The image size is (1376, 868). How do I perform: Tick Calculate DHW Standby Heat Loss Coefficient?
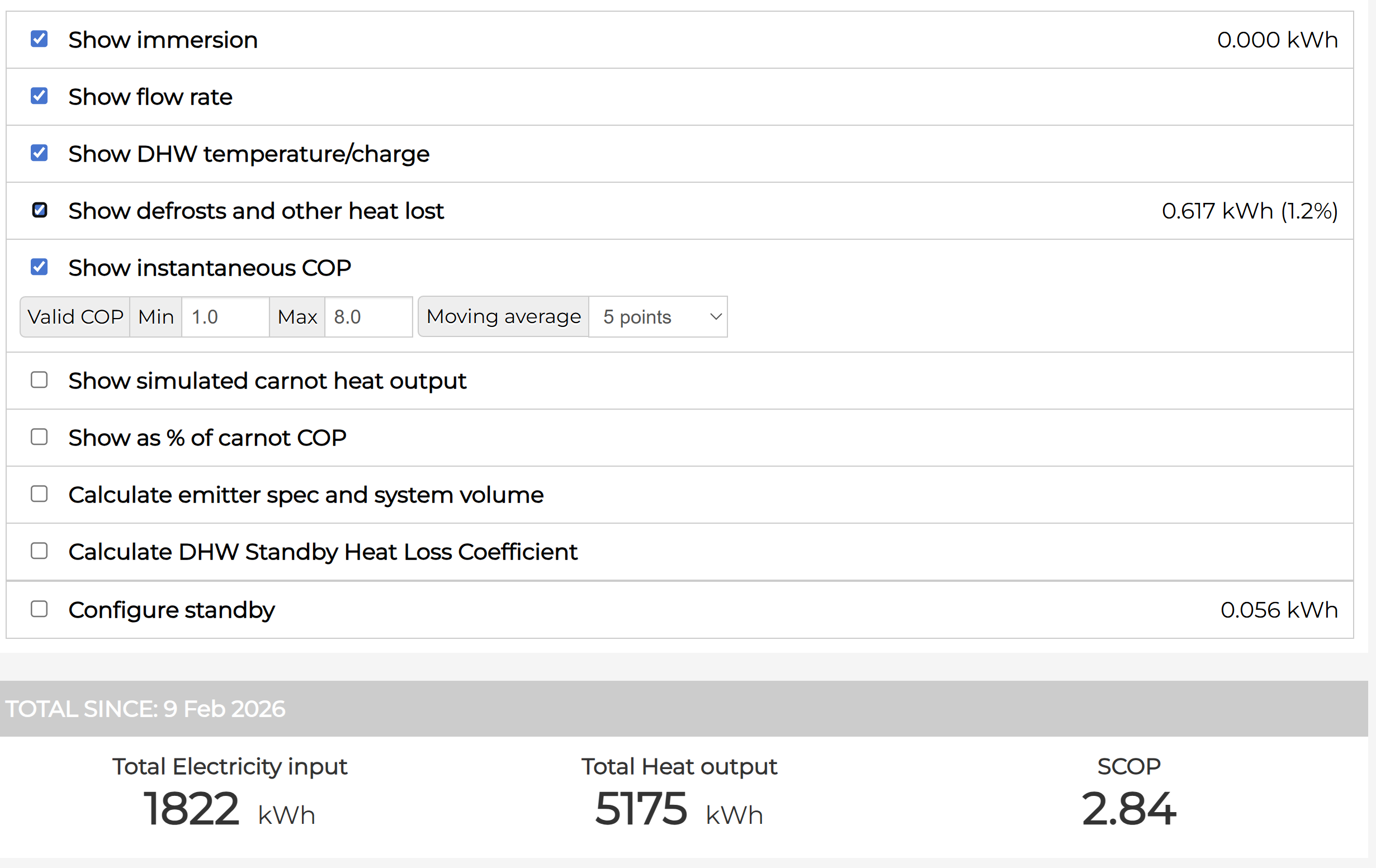(x=39, y=551)
